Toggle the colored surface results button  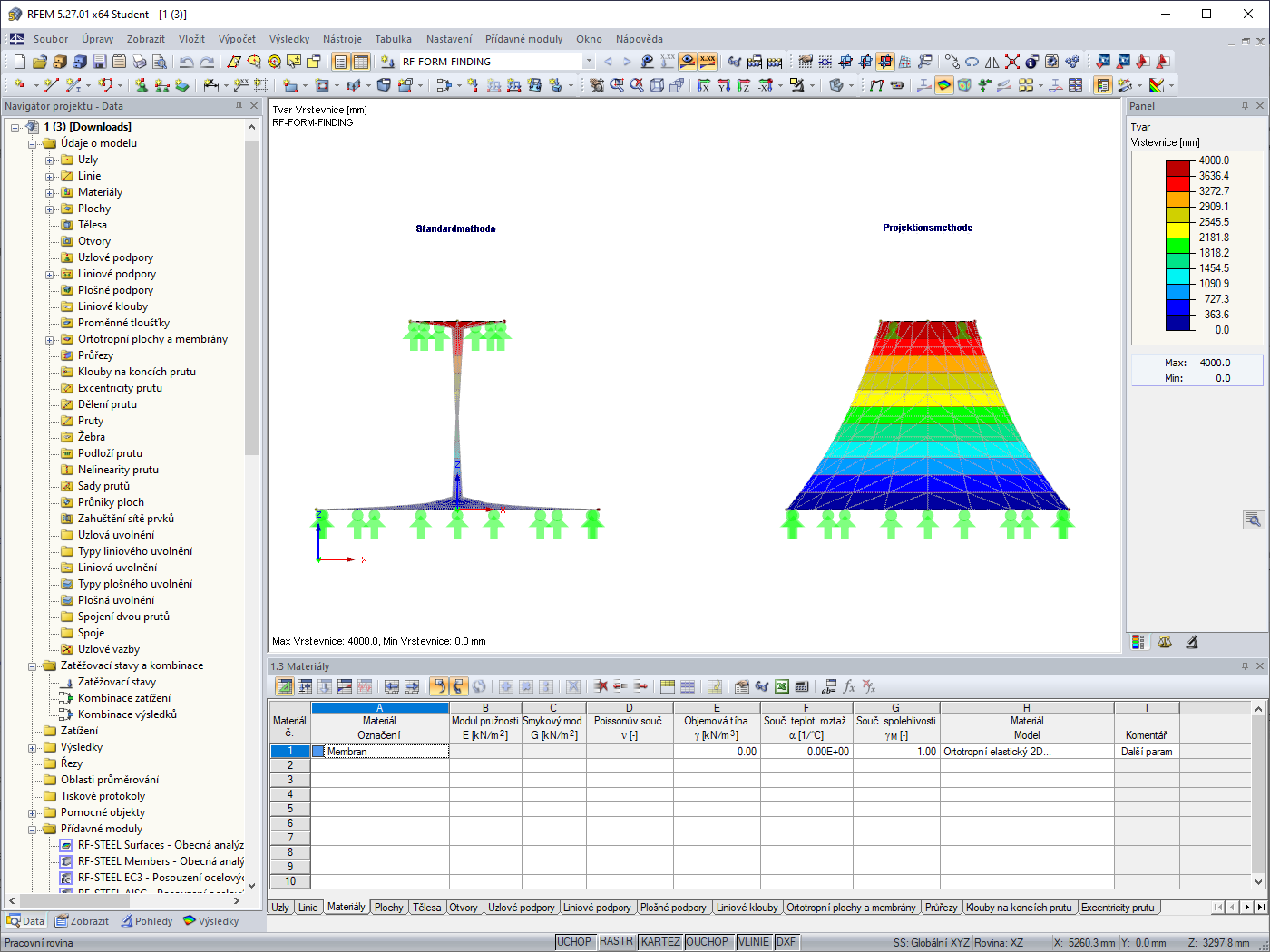944,85
